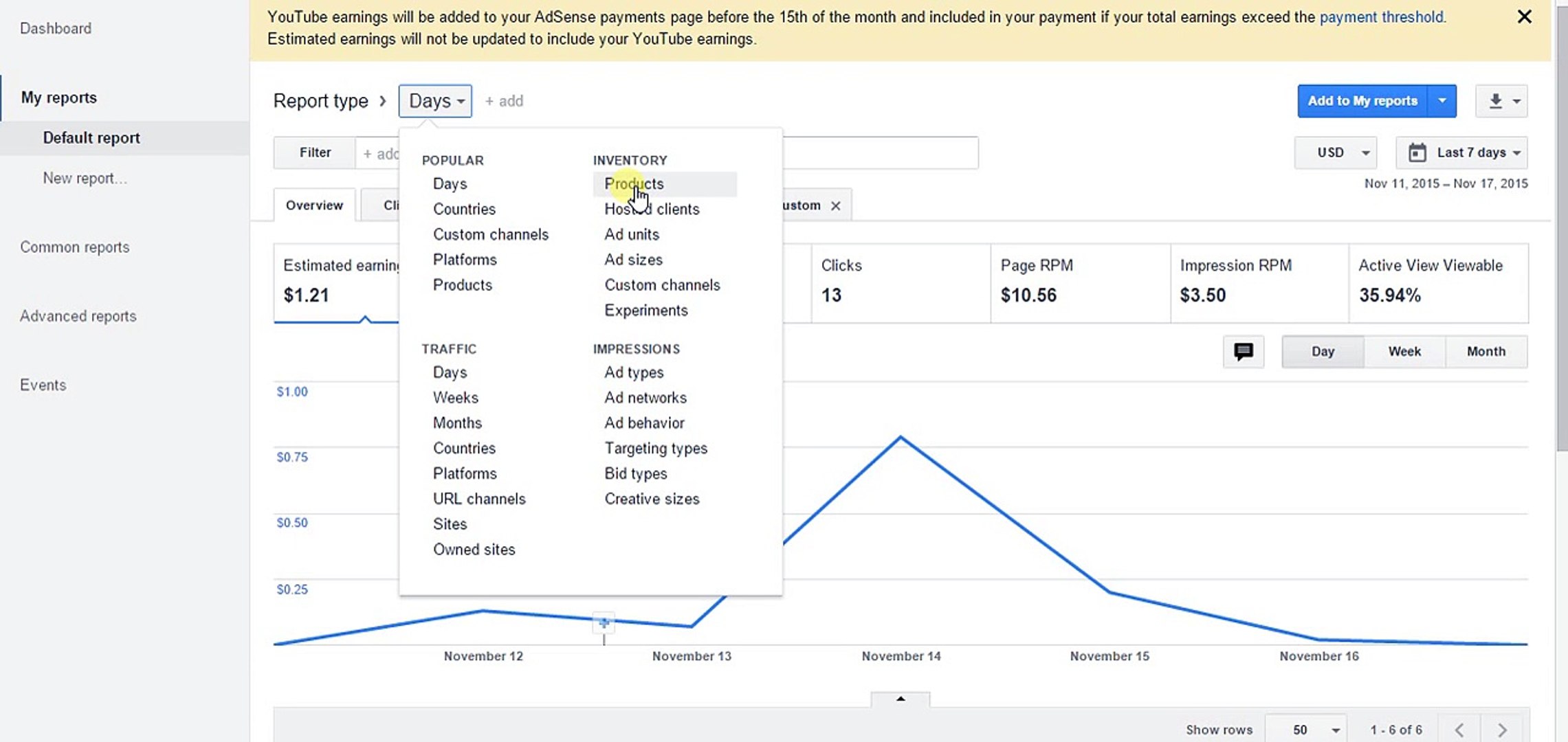Click the calendar icon in date range

(1417, 153)
